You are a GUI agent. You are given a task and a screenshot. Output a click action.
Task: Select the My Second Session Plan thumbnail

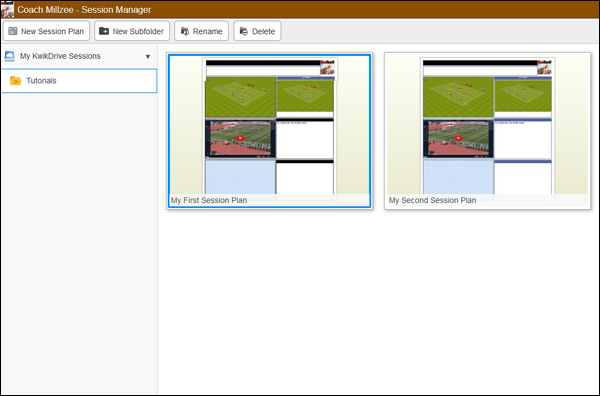click(488, 131)
